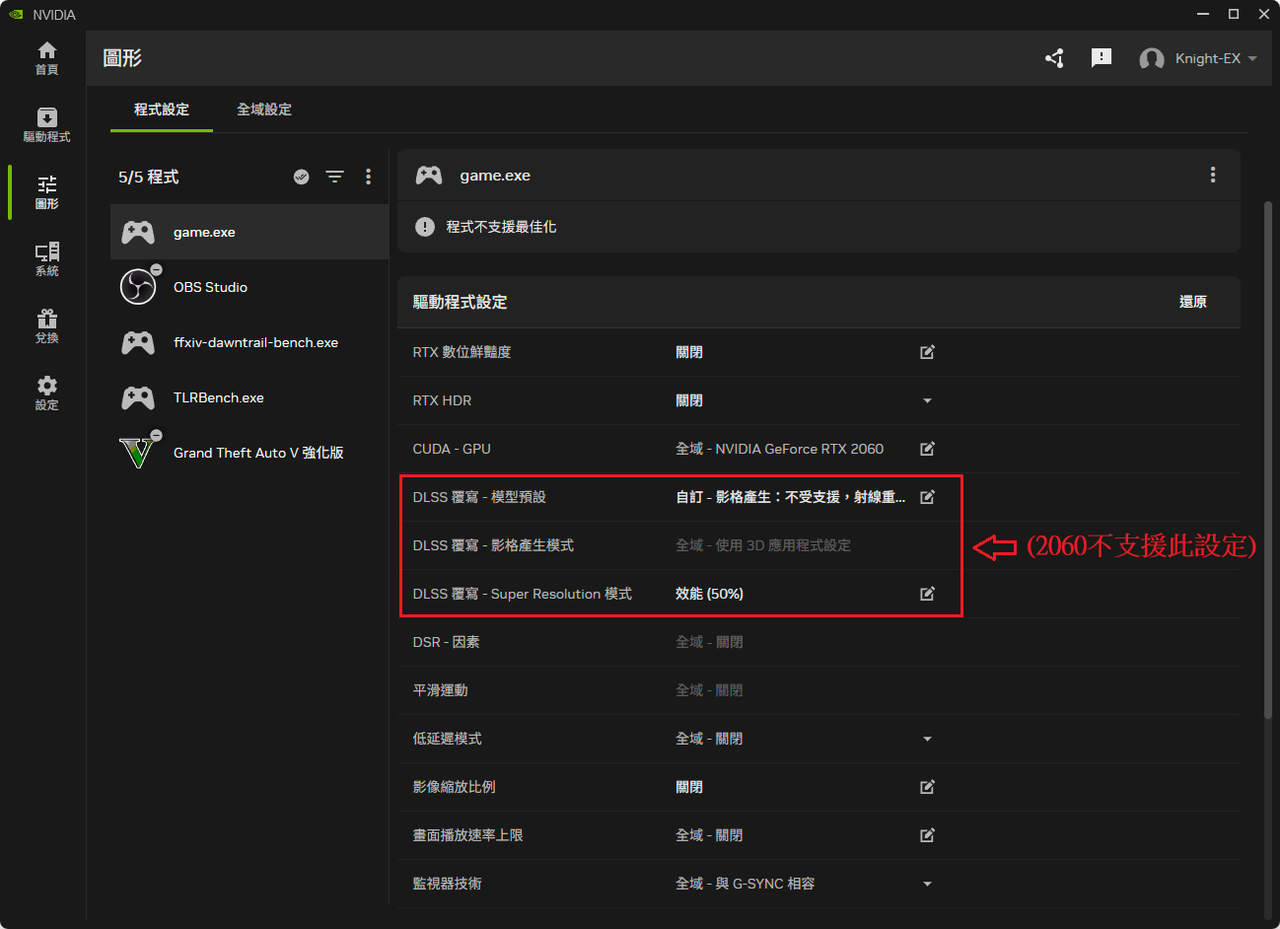Screen dimensions: 1280x929
Task: Click the Grand Theft Auto V icon
Action: coord(138,452)
